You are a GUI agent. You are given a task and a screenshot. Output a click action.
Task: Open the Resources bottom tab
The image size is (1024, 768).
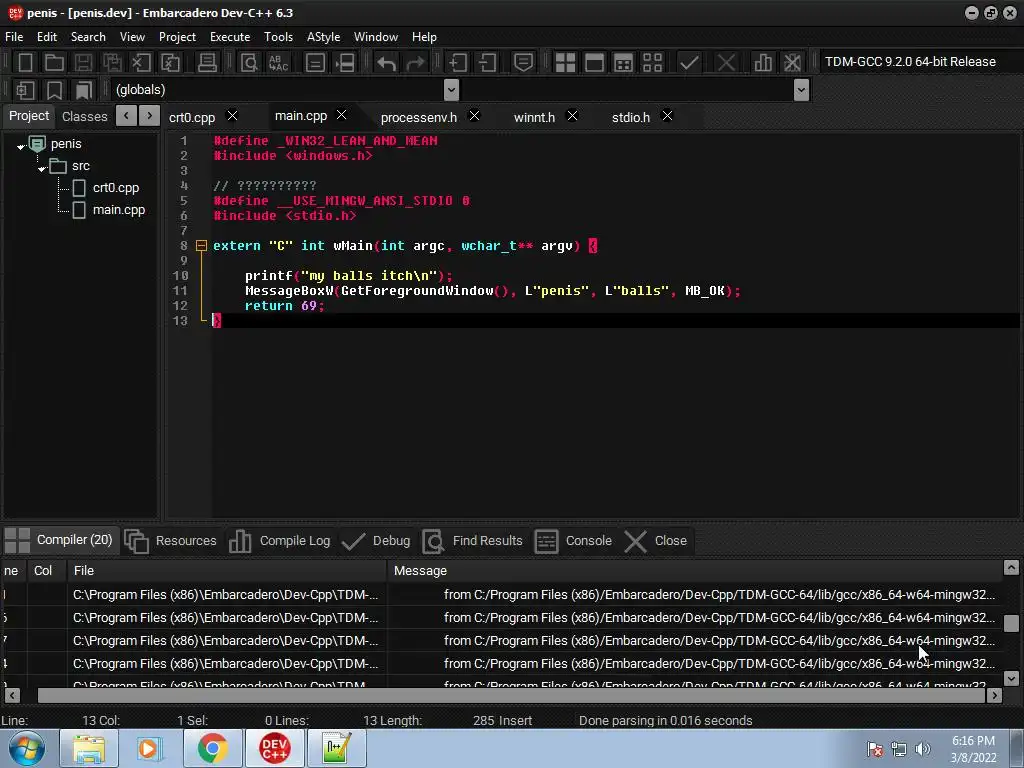[170, 541]
